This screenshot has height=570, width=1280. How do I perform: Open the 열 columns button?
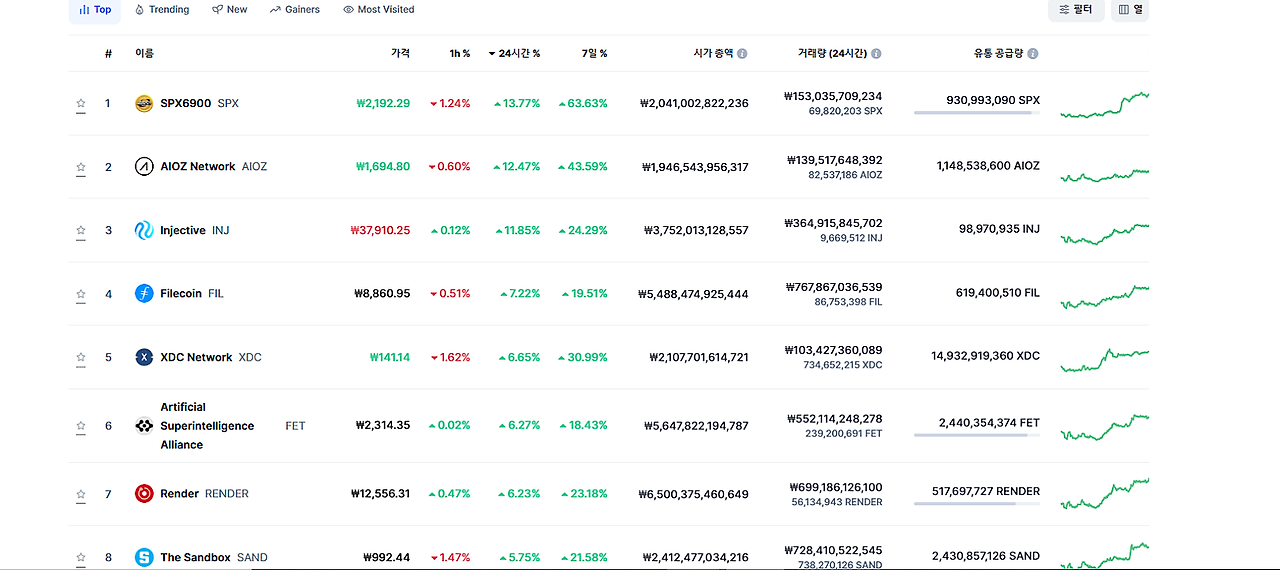pyautogui.click(x=1130, y=10)
